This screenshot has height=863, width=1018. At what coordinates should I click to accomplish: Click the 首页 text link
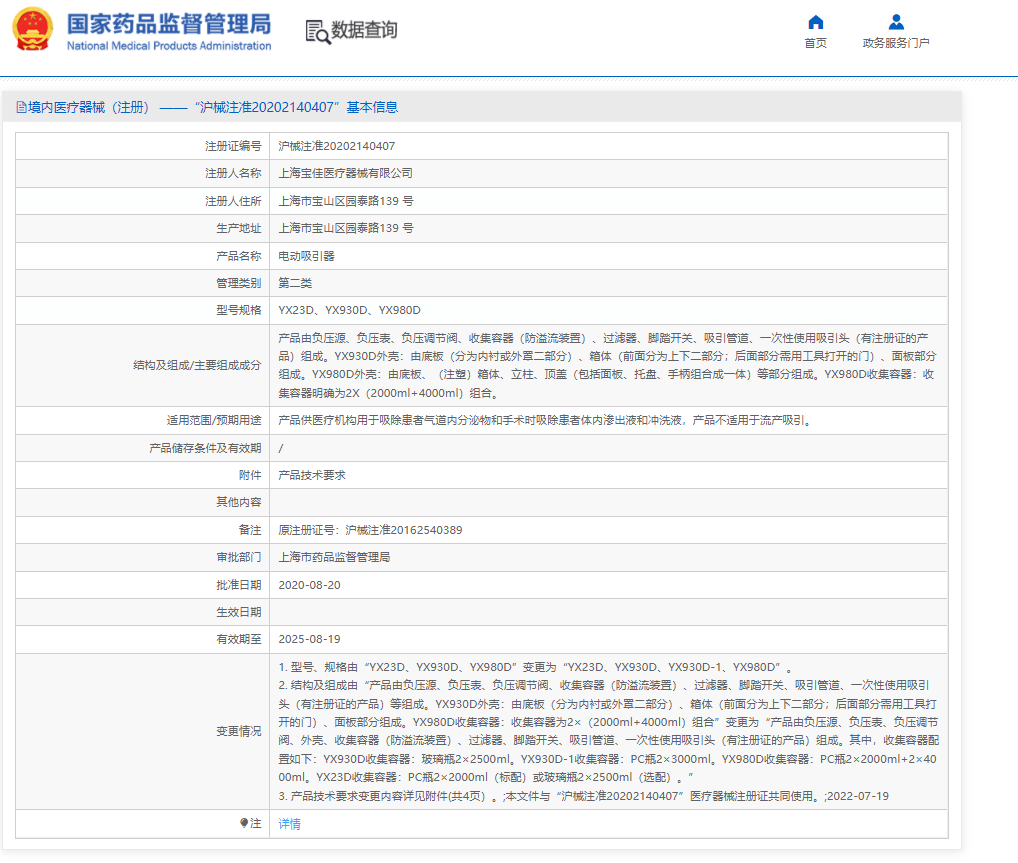(815, 43)
